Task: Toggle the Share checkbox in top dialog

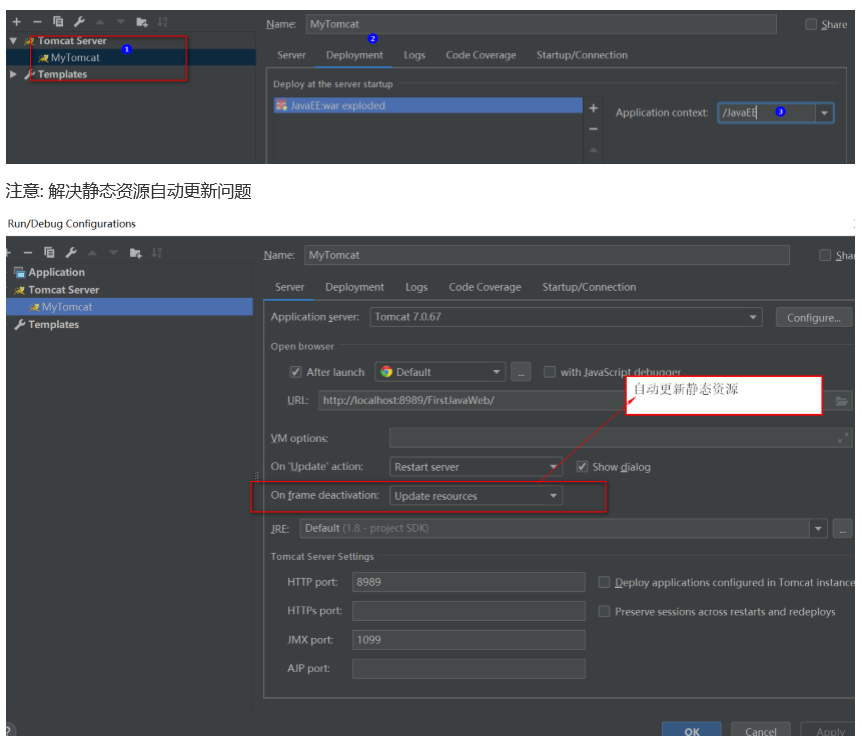Action: coord(811,24)
